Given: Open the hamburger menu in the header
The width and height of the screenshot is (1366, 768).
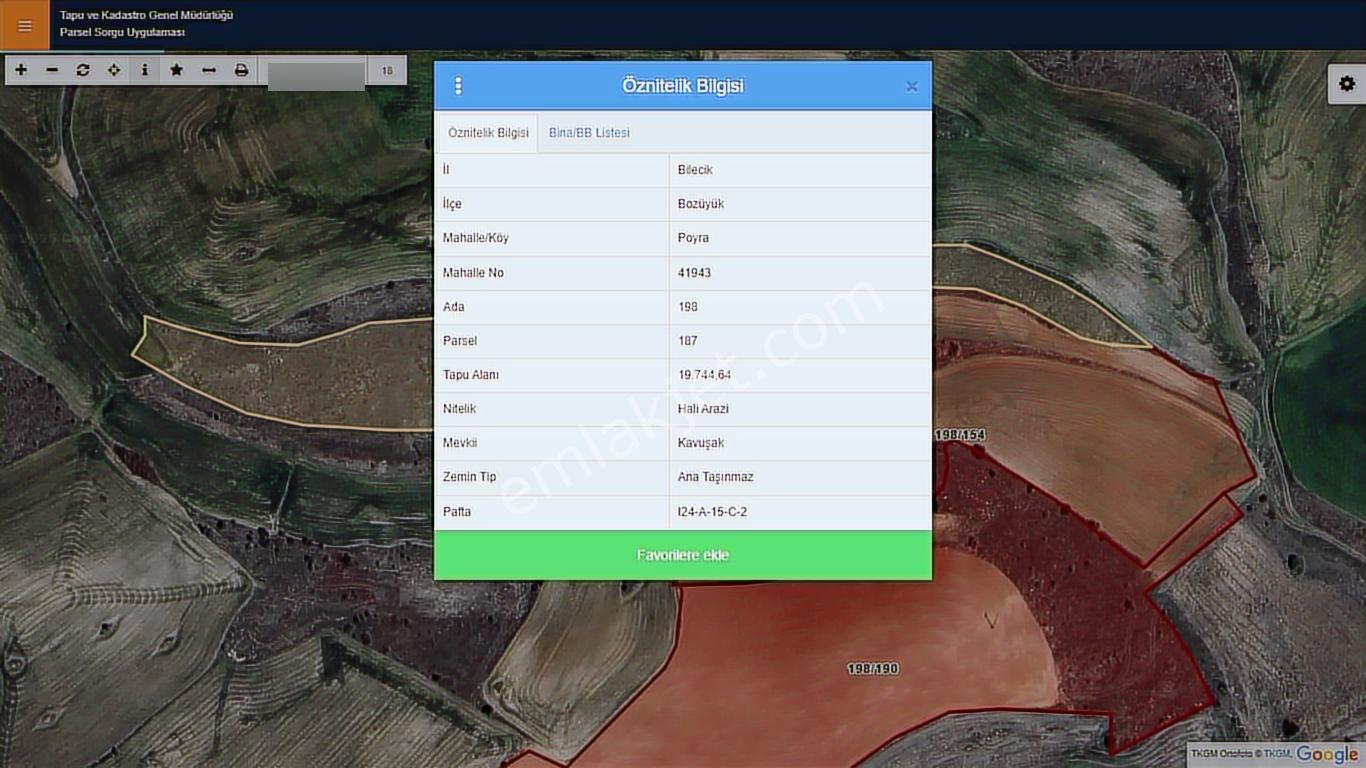Looking at the screenshot, I should coord(25,25).
